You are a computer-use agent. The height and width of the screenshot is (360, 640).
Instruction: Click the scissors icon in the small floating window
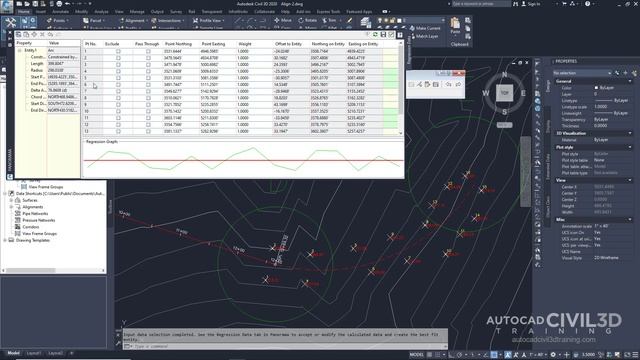[x=419, y=84]
